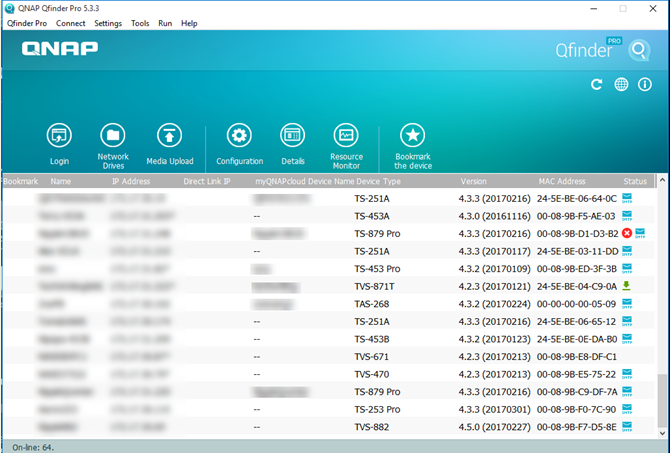Open Network Drives tool
670x454 pixels.
coord(113,136)
